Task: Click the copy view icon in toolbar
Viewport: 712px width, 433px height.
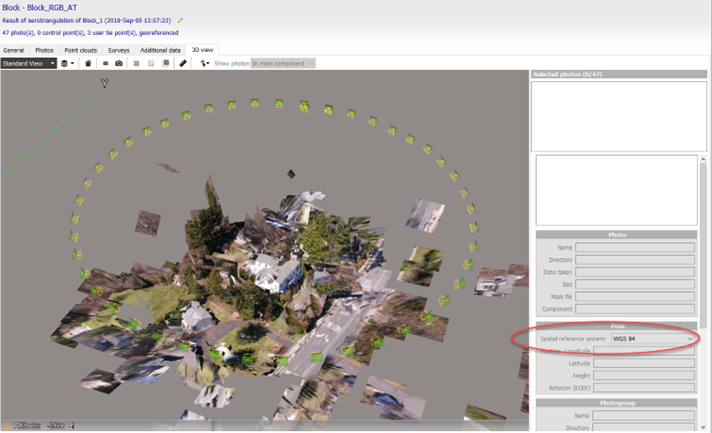Action: click(166, 63)
